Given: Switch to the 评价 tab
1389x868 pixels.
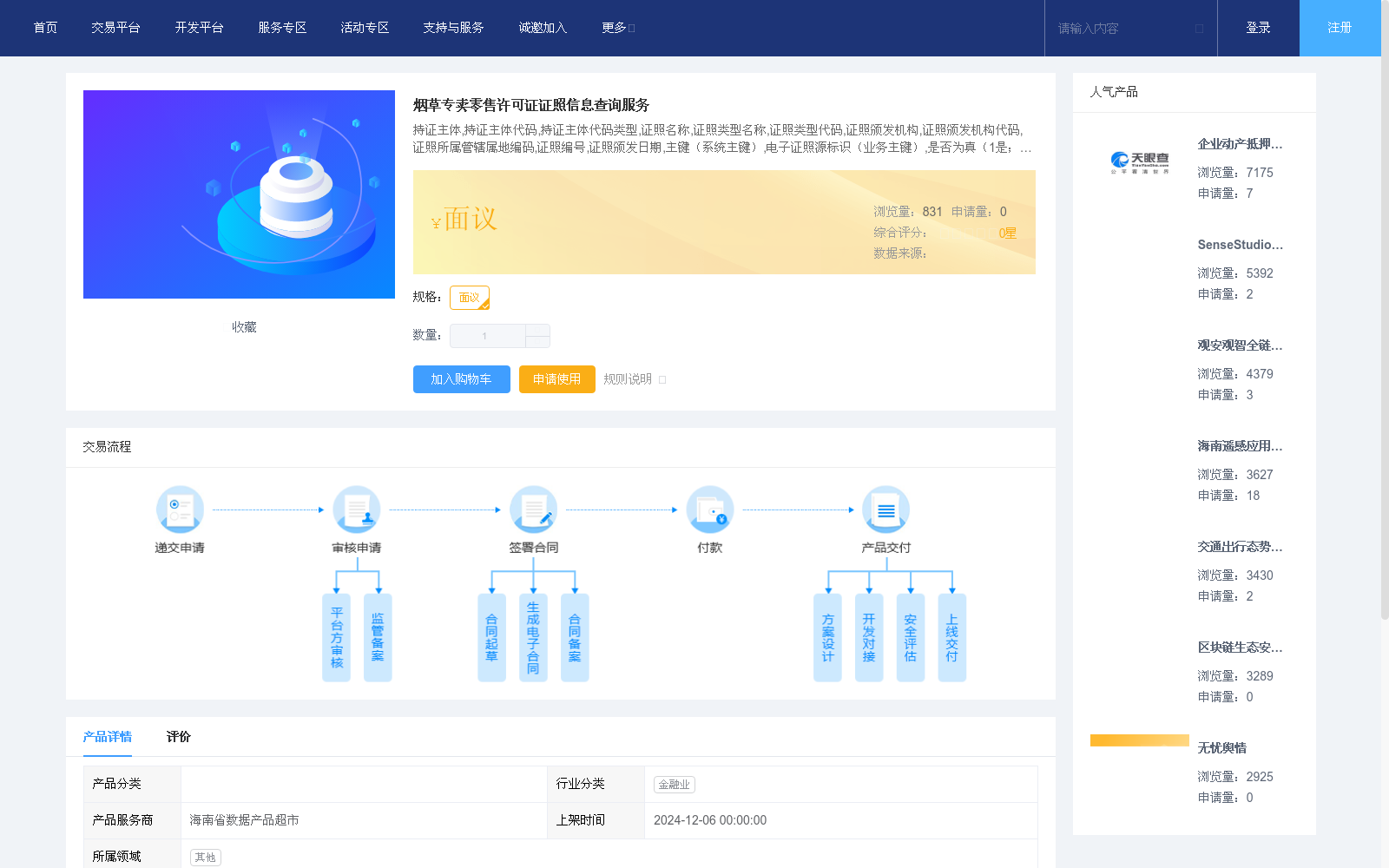Looking at the screenshot, I should [179, 736].
